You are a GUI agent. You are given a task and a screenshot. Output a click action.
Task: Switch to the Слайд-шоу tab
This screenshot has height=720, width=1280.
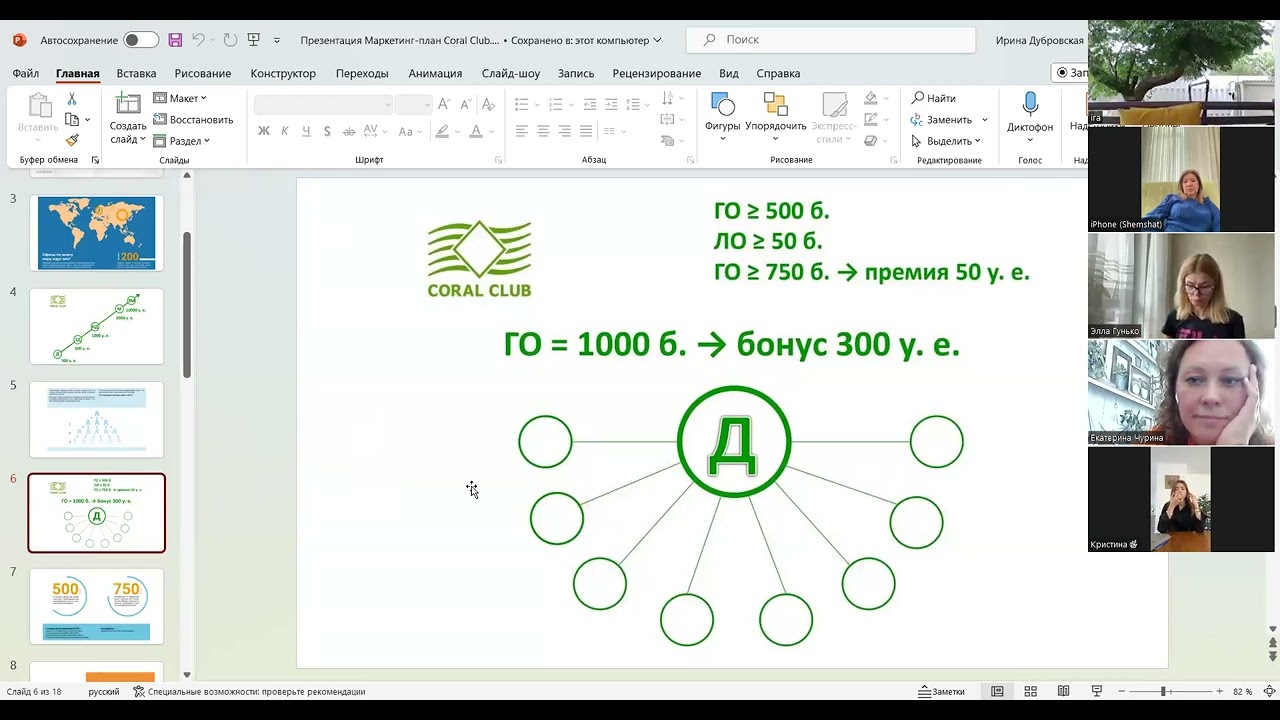(511, 73)
